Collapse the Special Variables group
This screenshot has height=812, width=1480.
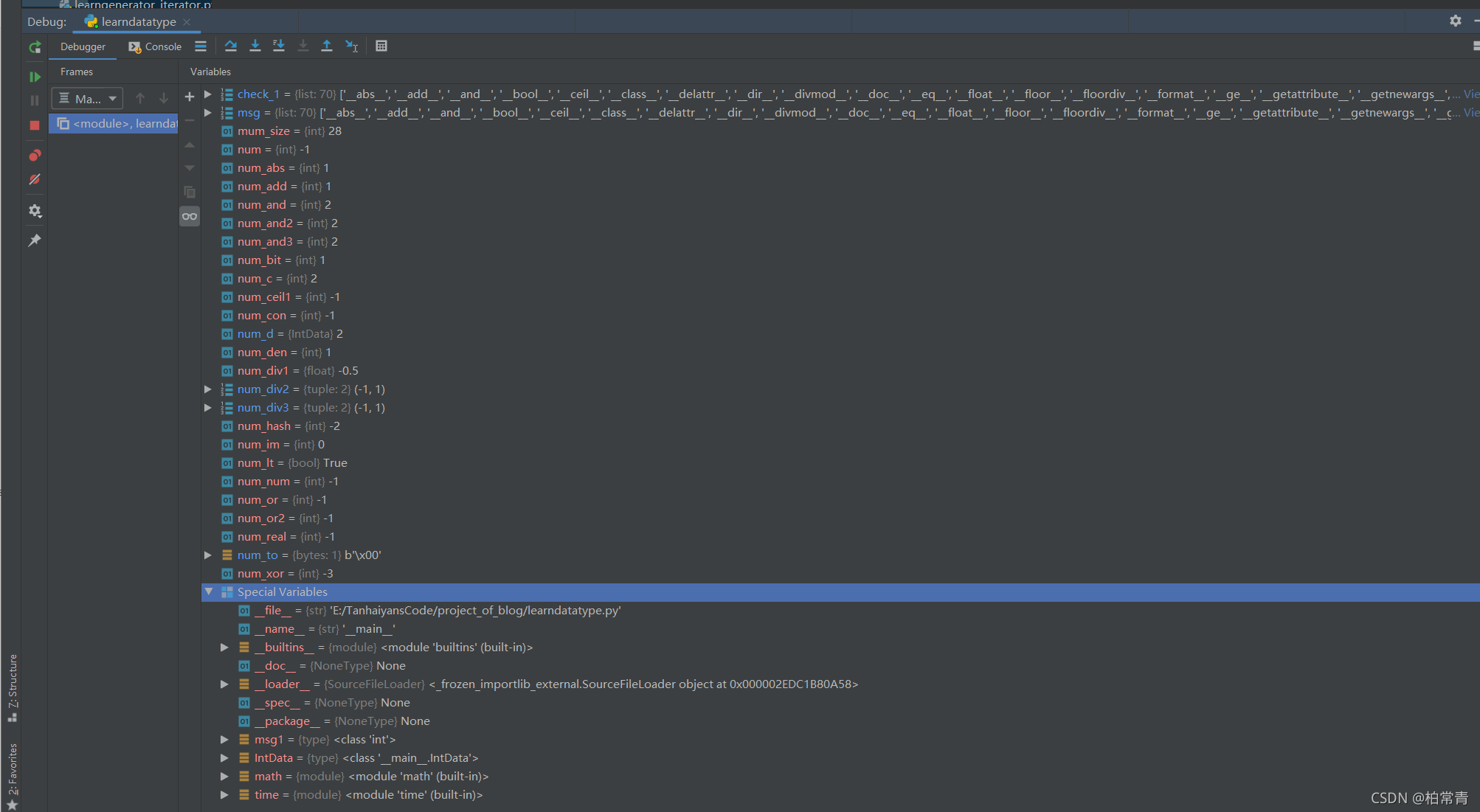coord(209,592)
